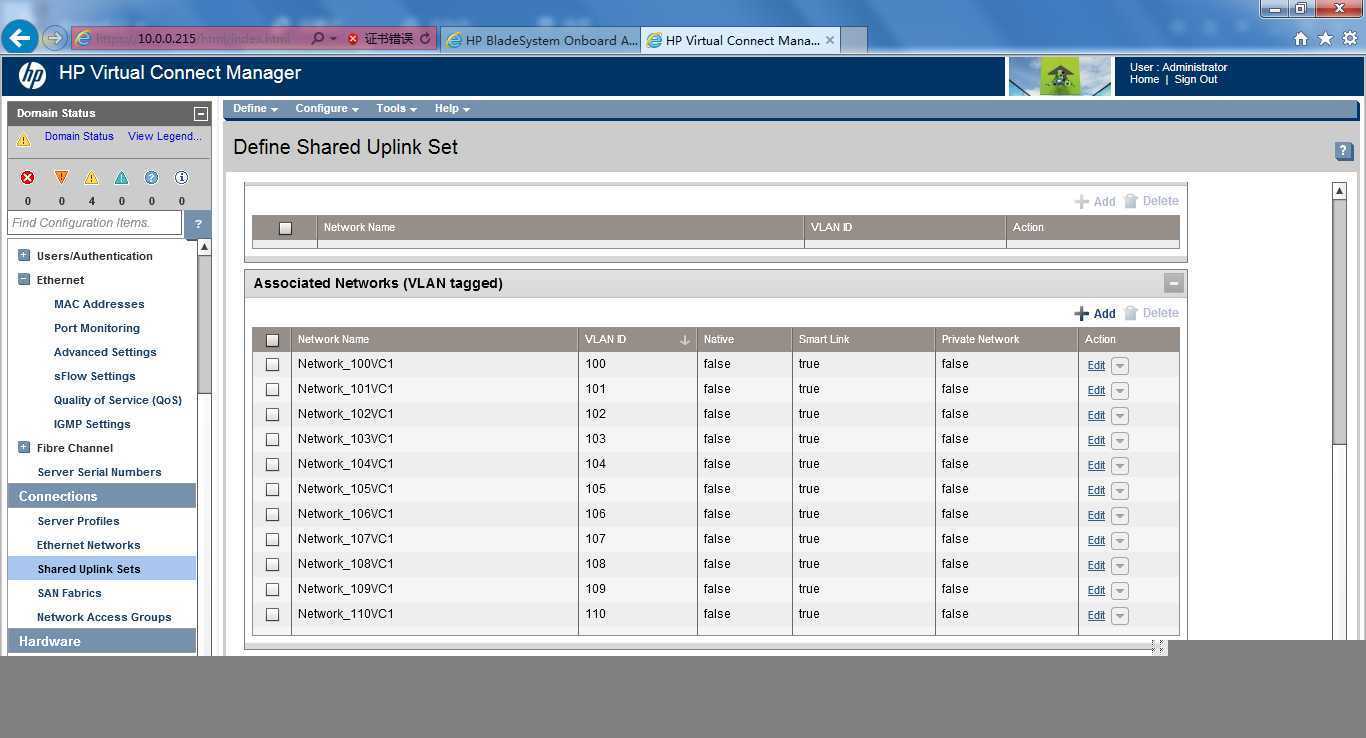Click the informational status icon

[181, 177]
